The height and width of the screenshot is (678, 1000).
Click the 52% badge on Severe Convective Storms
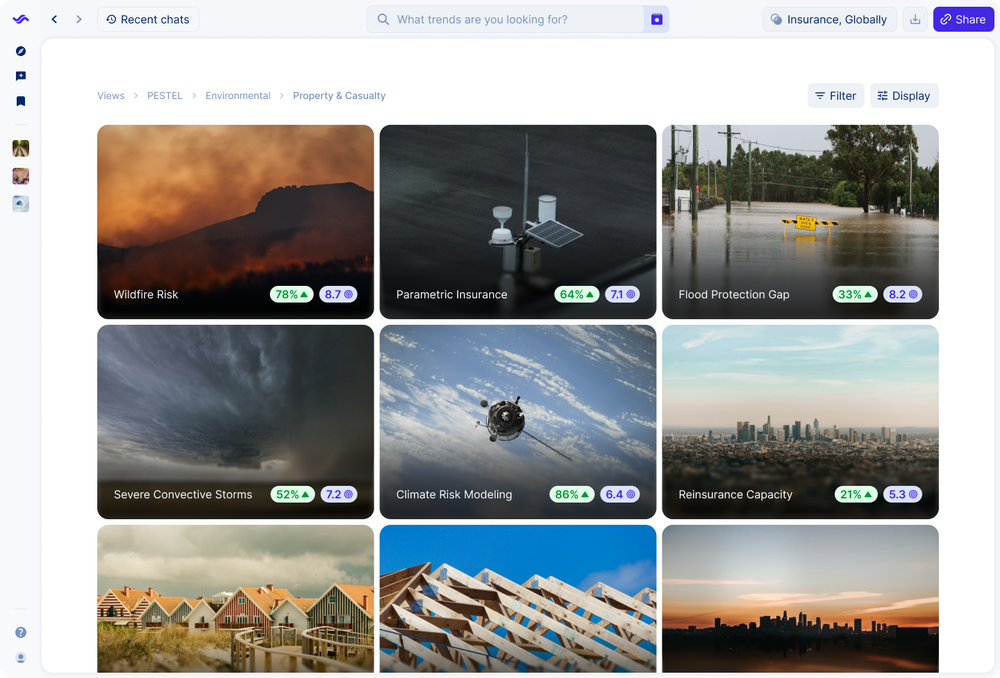click(293, 494)
